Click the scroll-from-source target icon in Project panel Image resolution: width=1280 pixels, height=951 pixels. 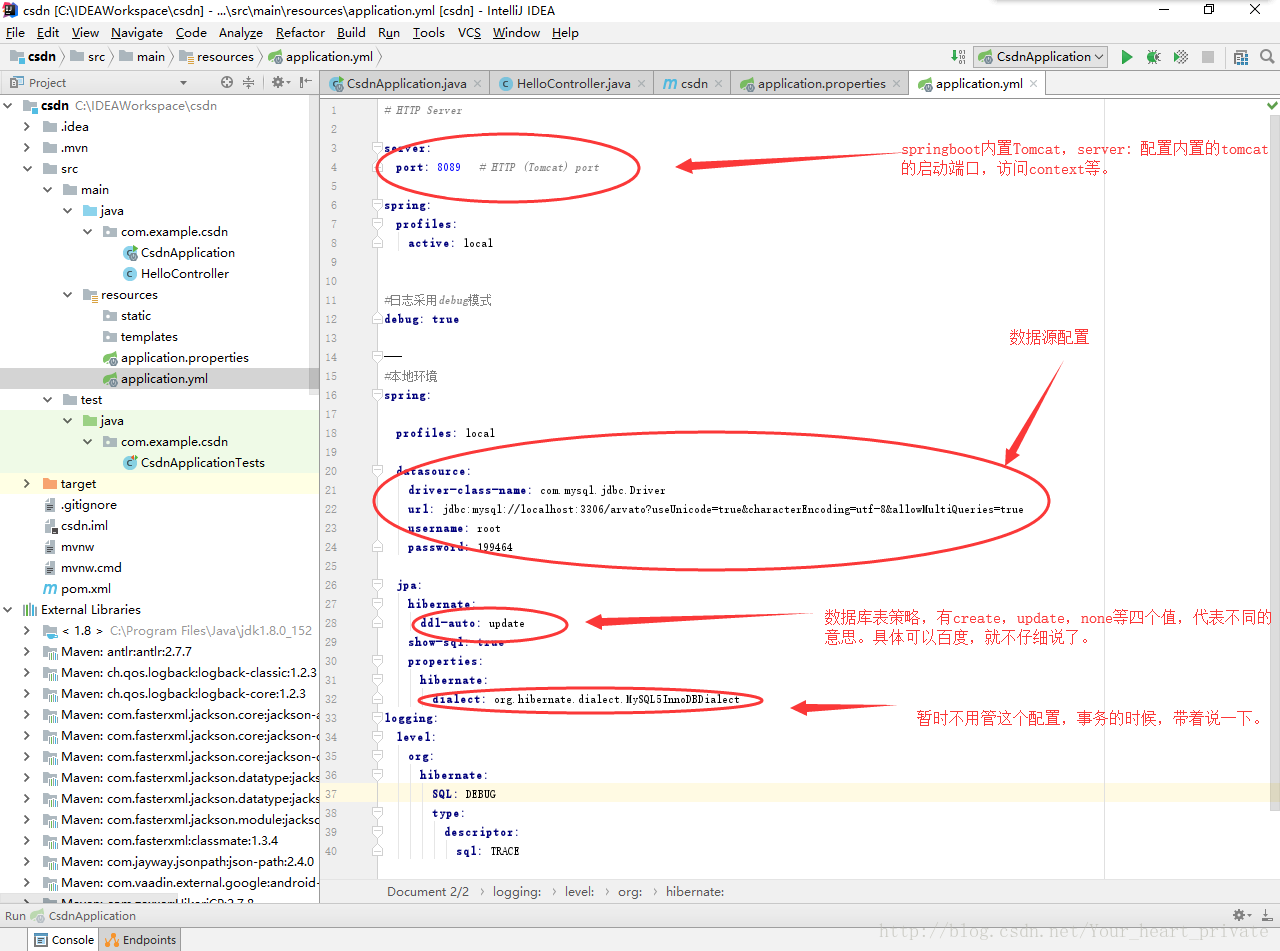click(x=227, y=82)
